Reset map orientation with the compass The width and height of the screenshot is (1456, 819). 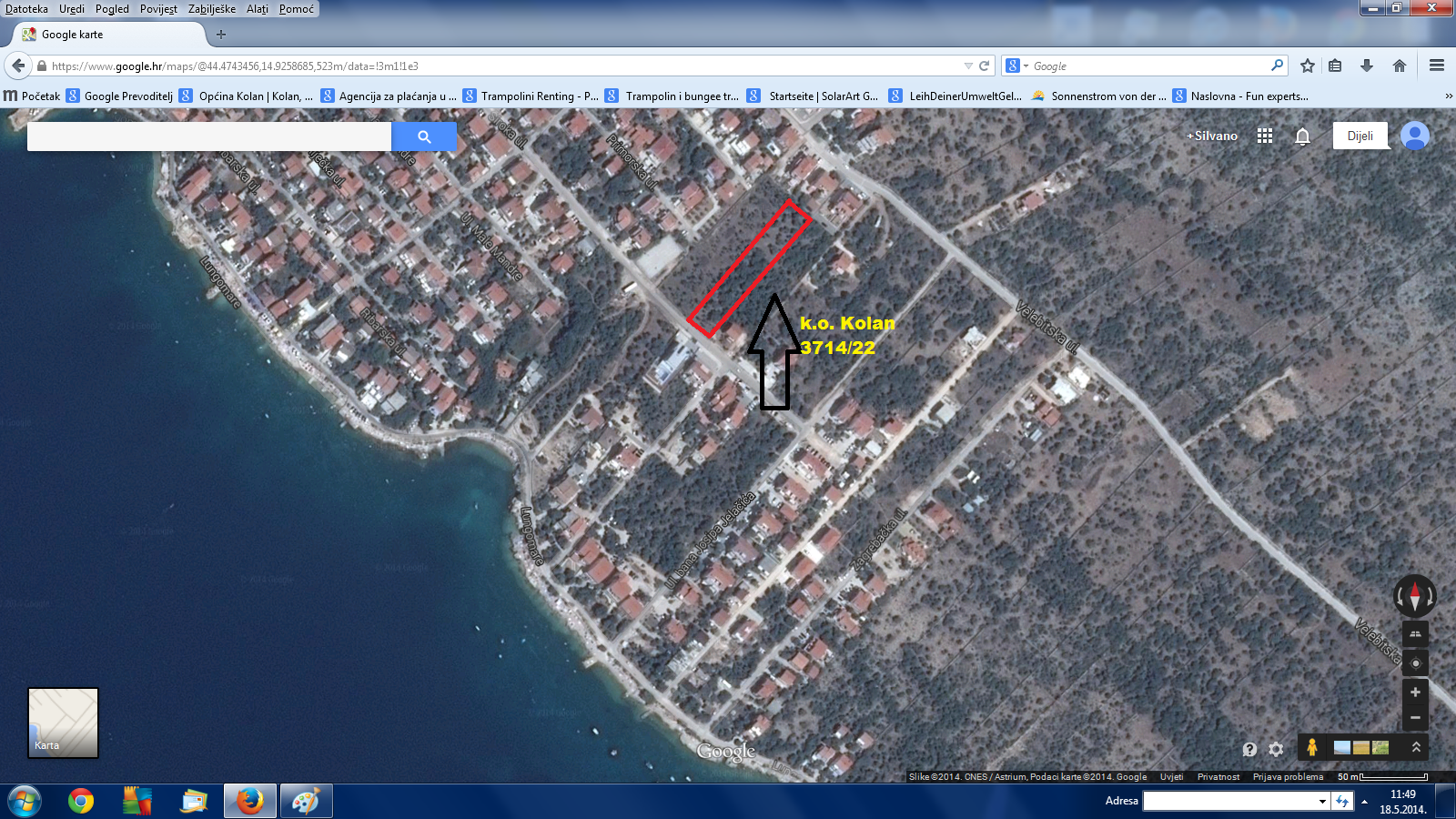1415,596
